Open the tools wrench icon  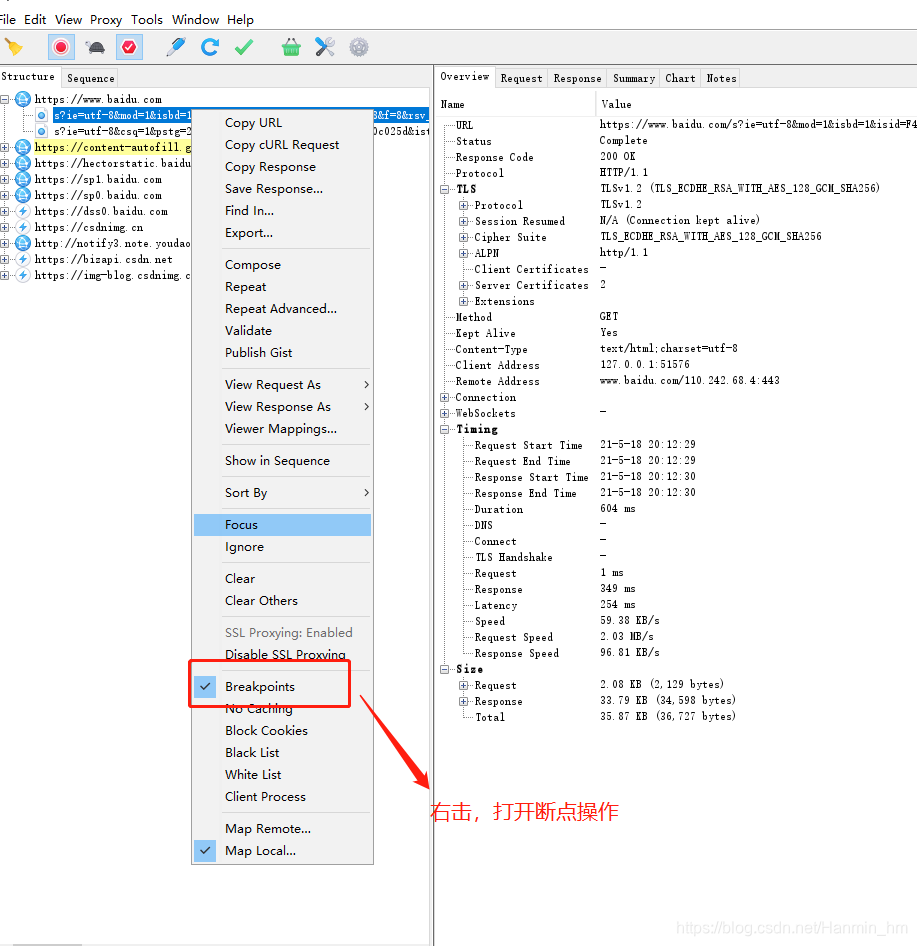[325, 47]
